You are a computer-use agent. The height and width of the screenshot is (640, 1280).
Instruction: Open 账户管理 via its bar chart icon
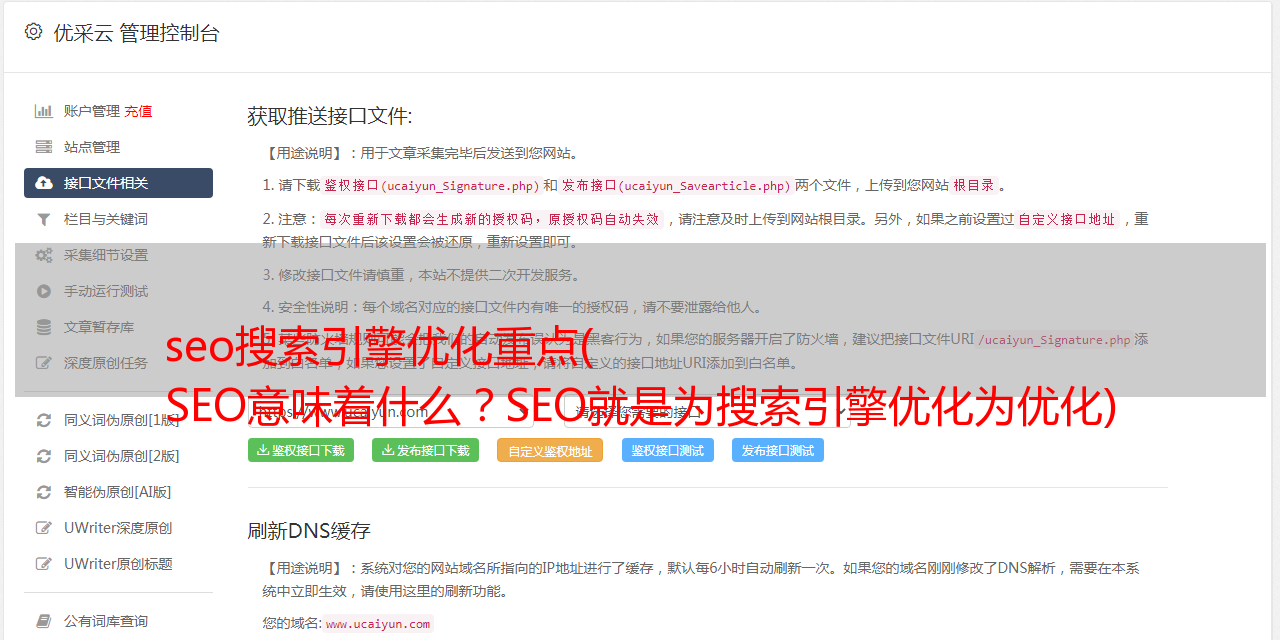point(44,111)
